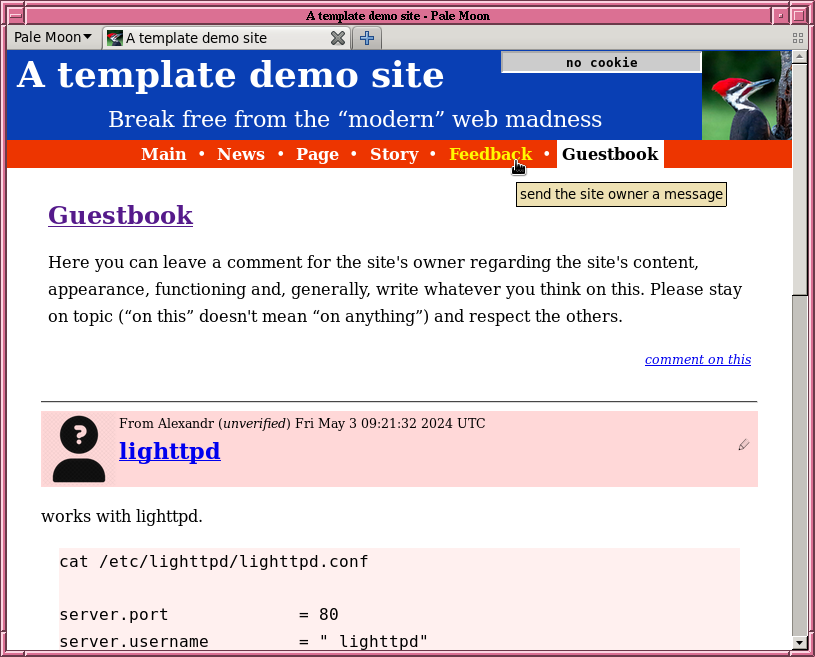Image resolution: width=815 pixels, height=657 pixels.
Task: Click the vertical scrollbar thumb
Action: (799, 180)
